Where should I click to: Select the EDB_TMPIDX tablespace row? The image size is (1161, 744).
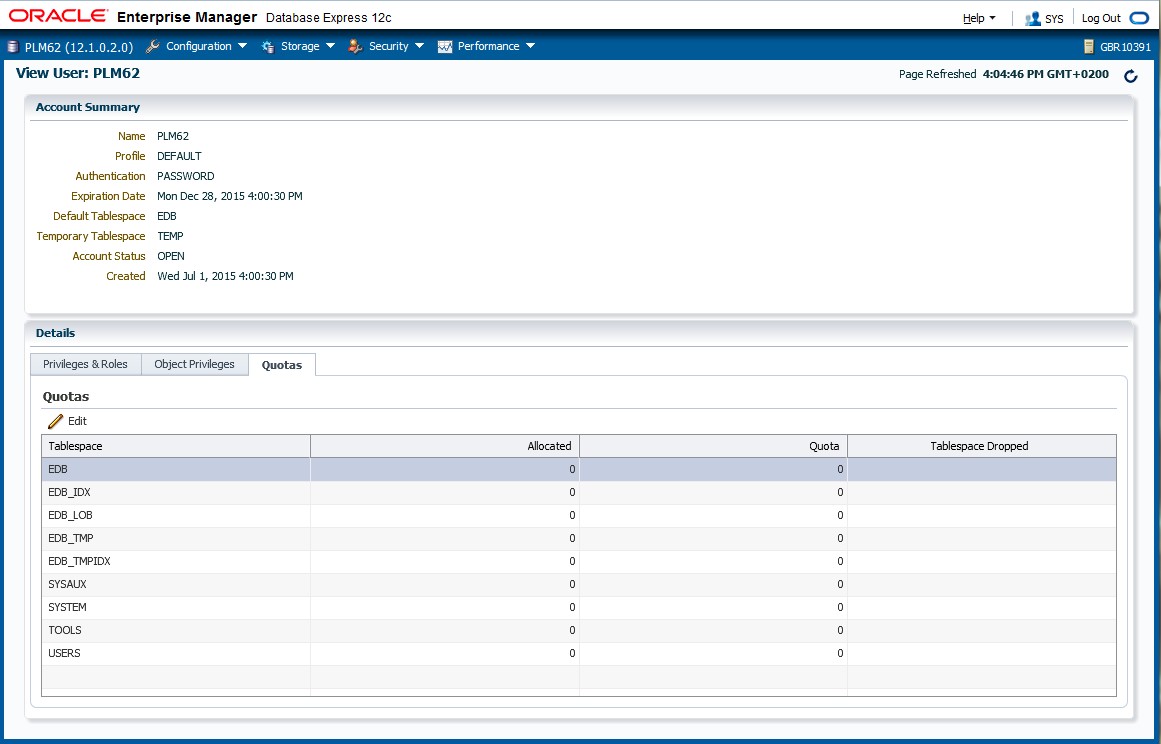[579, 561]
